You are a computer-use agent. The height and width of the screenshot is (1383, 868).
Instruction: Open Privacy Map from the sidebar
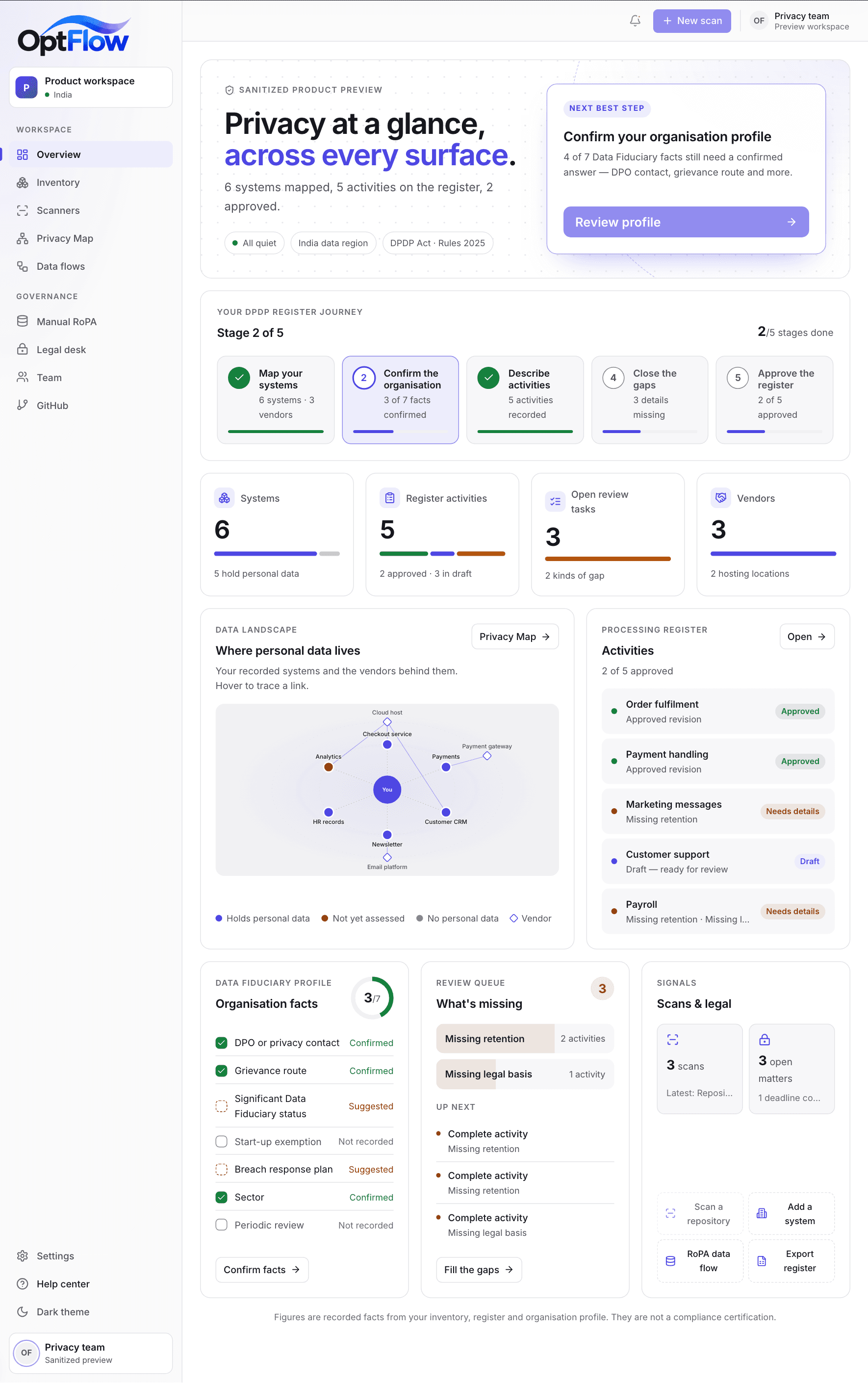click(91, 238)
